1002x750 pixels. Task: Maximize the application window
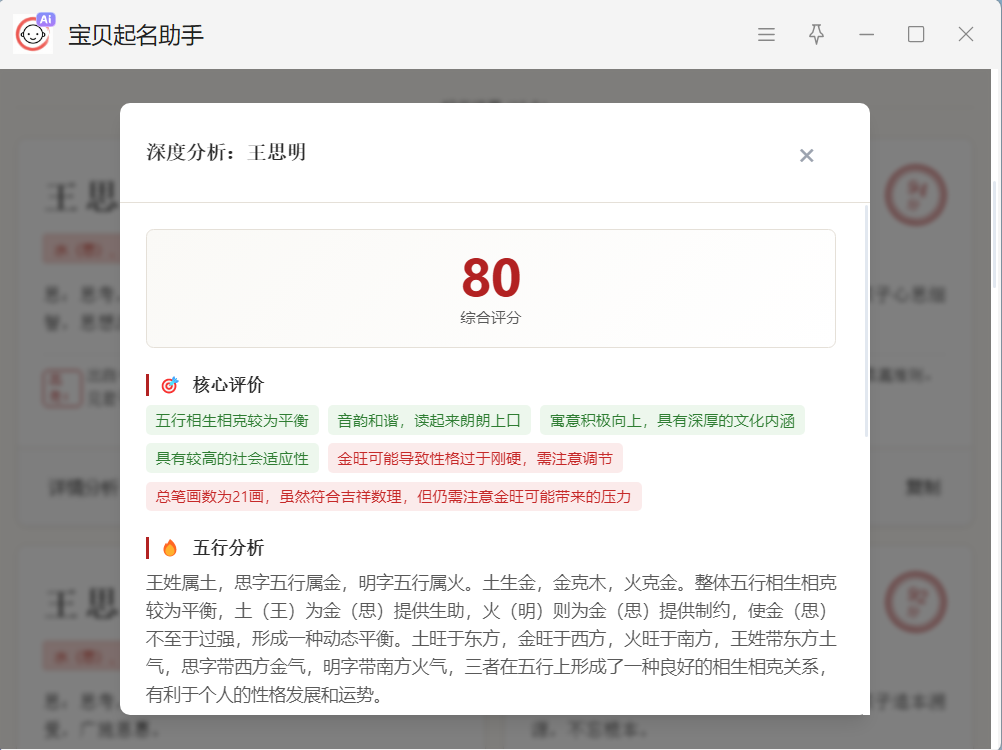(x=916, y=35)
